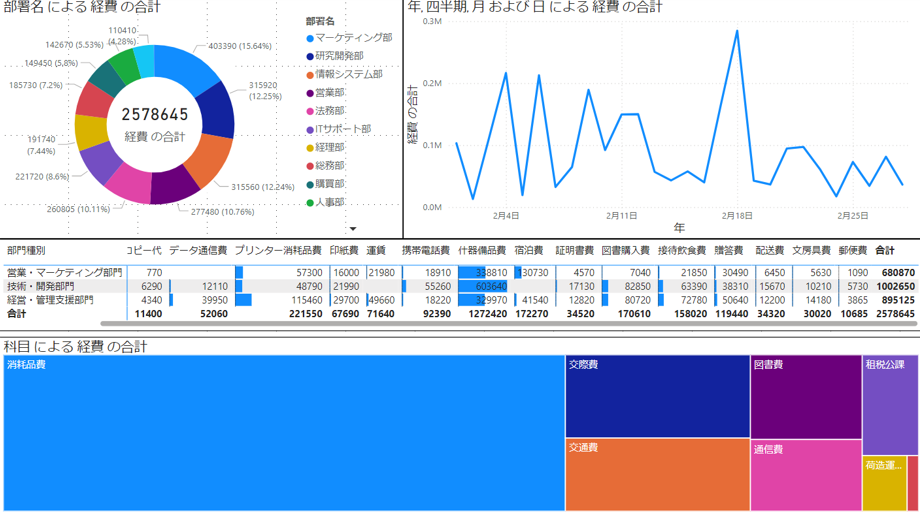The image size is (920, 514).
Task: Select 人事部 legend item
Action: [x=326, y=202]
